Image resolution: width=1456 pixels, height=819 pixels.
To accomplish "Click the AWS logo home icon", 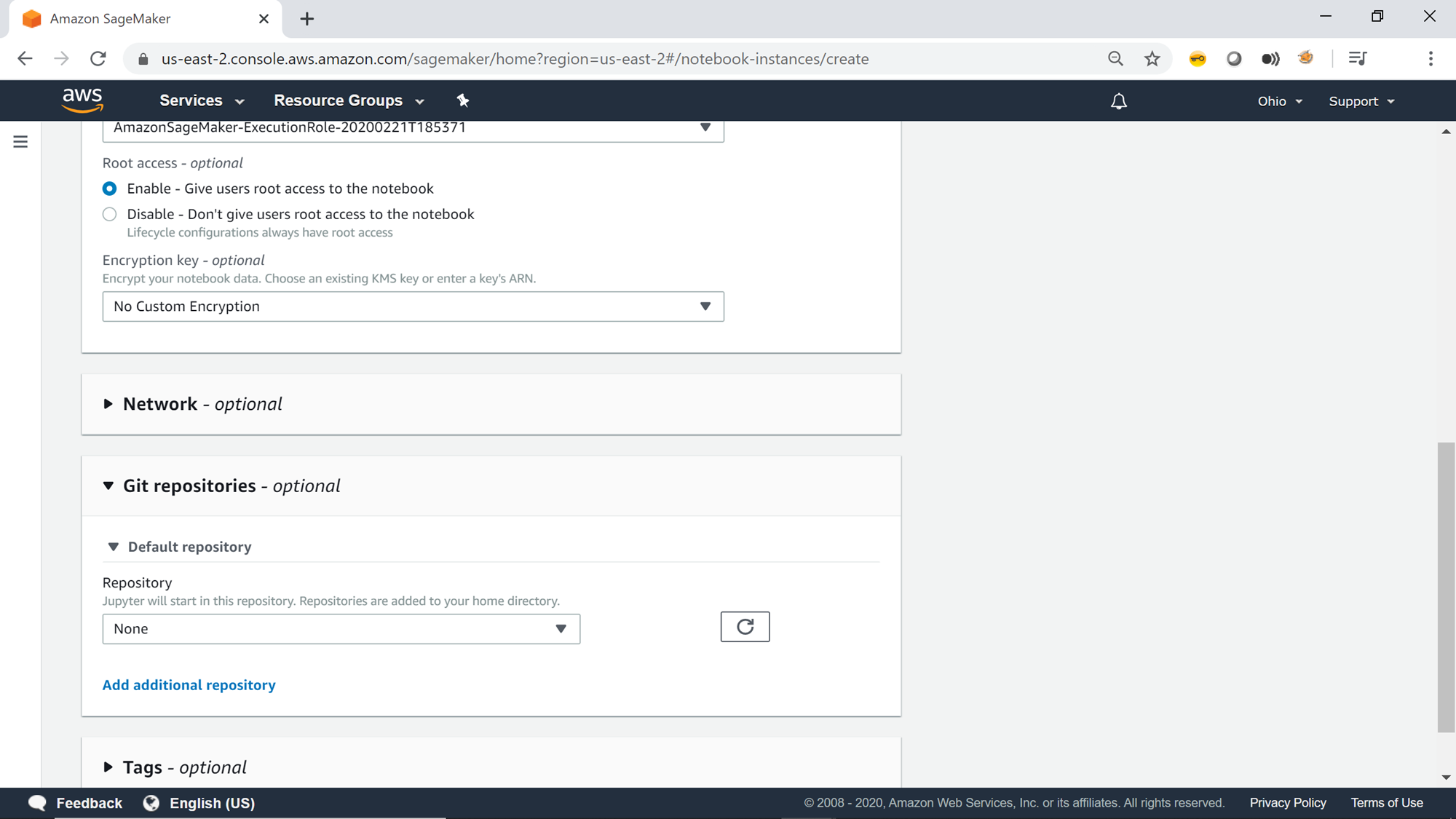I will (x=82, y=100).
